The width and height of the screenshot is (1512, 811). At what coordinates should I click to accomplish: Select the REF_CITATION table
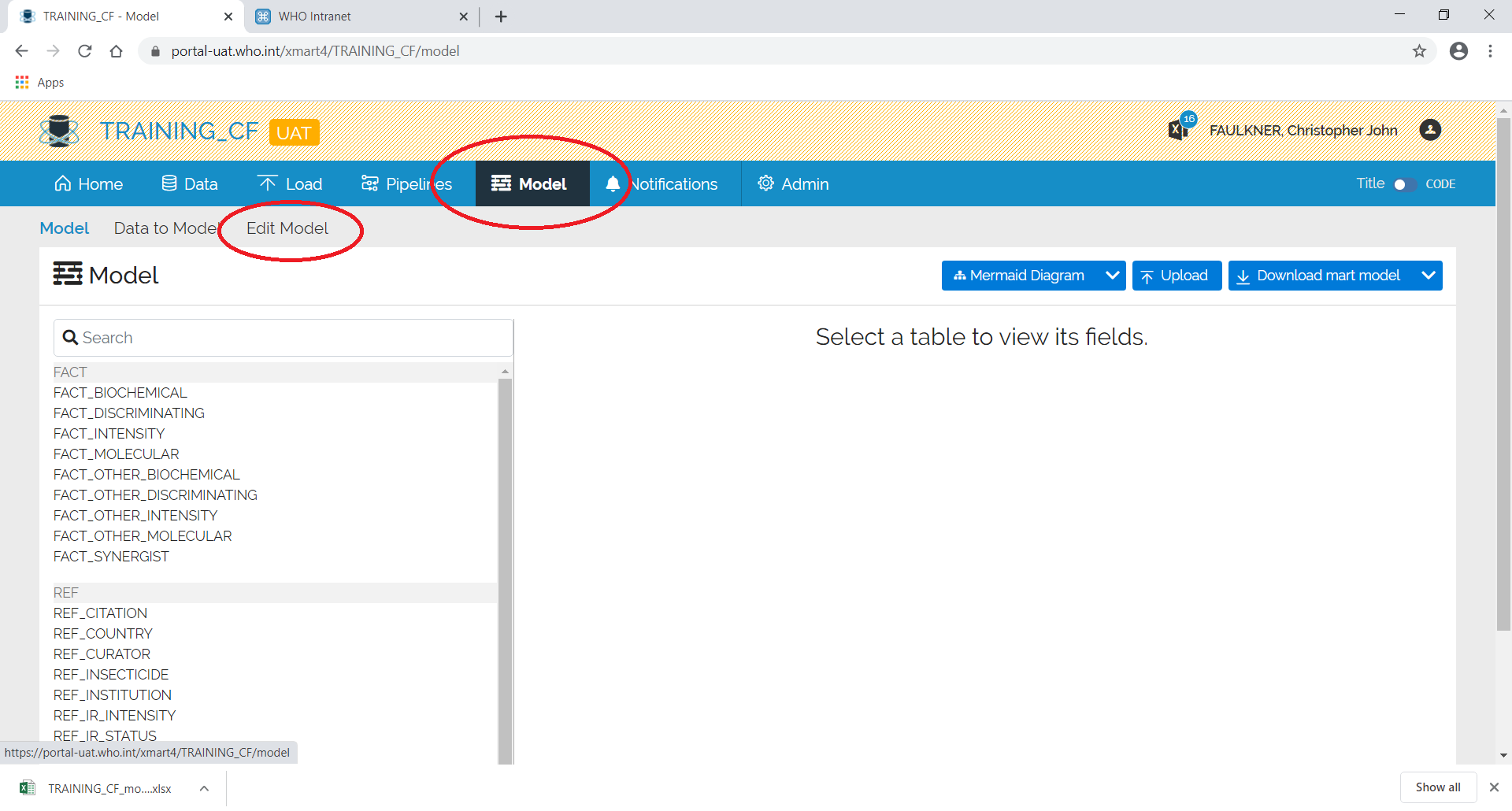point(100,613)
